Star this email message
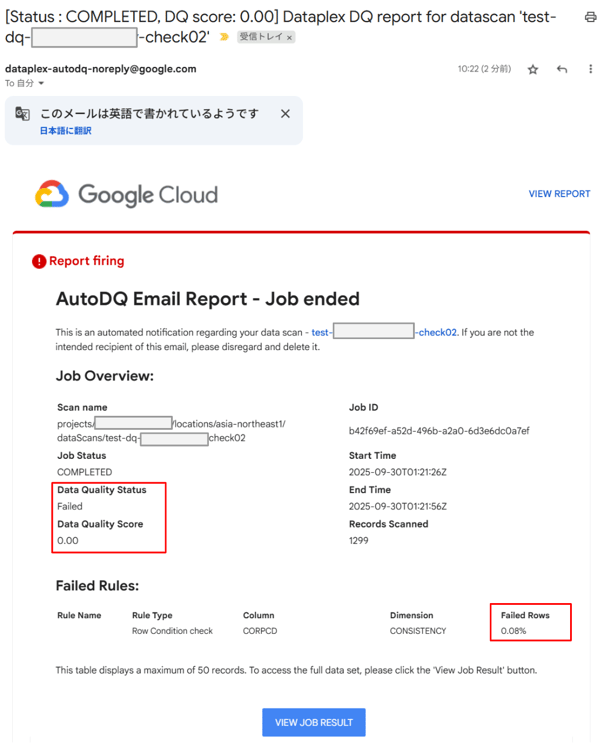605x745 pixels. click(533, 69)
